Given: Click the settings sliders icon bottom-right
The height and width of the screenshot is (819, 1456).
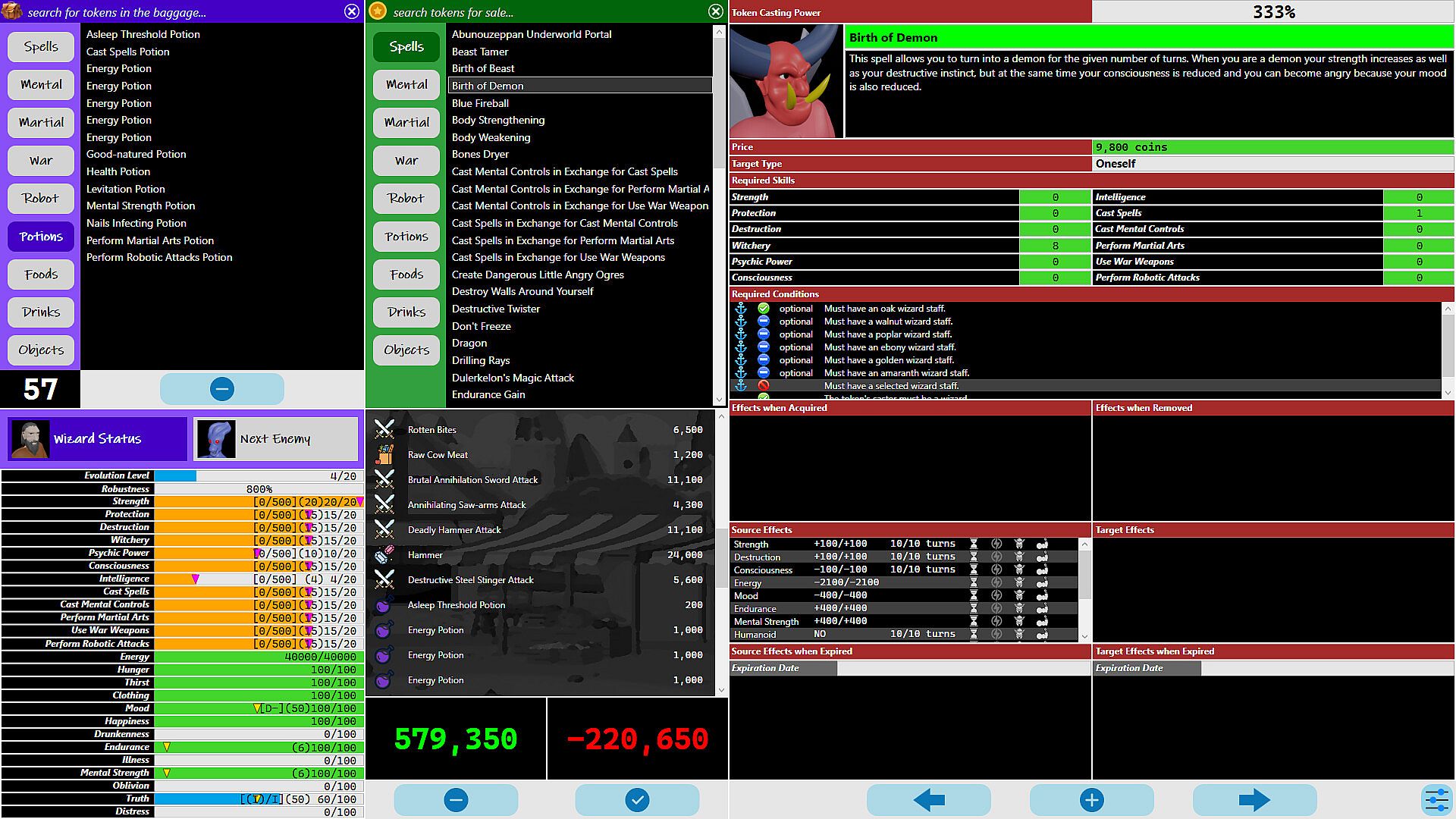Looking at the screenshot, I should point(1436,799).
